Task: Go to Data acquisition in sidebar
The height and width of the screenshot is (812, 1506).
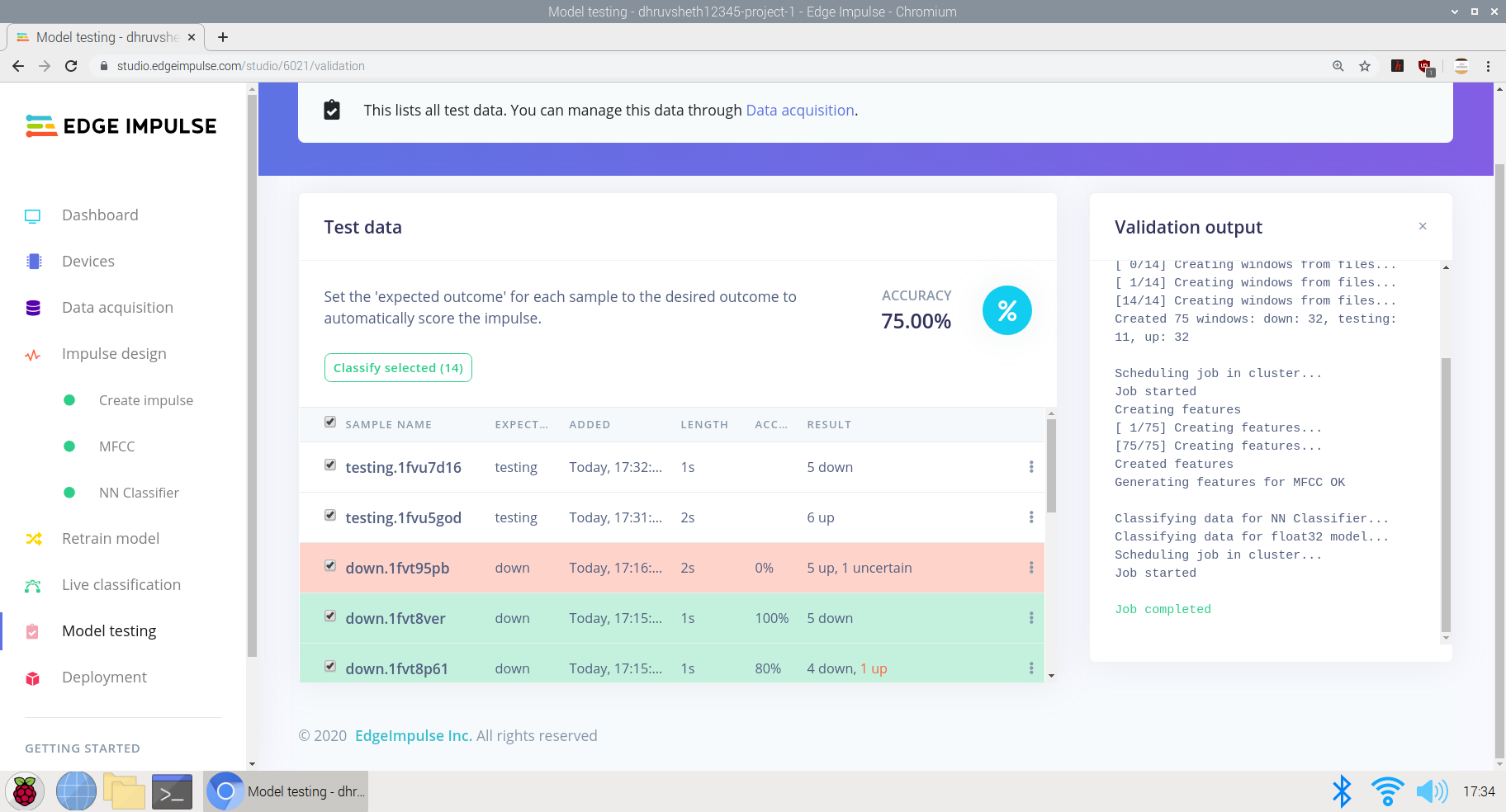Action: click(117, 308)
